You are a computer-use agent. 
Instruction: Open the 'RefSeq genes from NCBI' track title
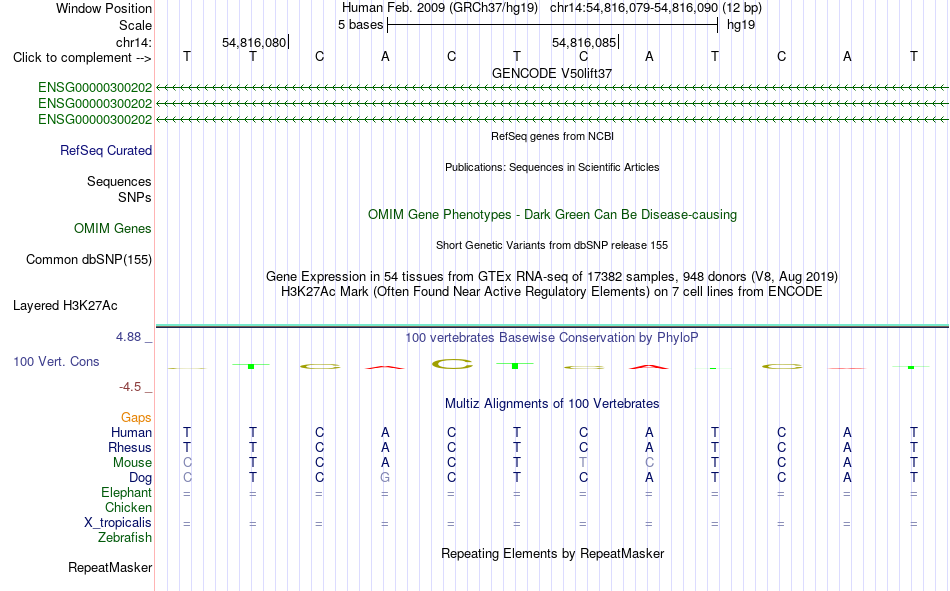(x=552, y=136)
